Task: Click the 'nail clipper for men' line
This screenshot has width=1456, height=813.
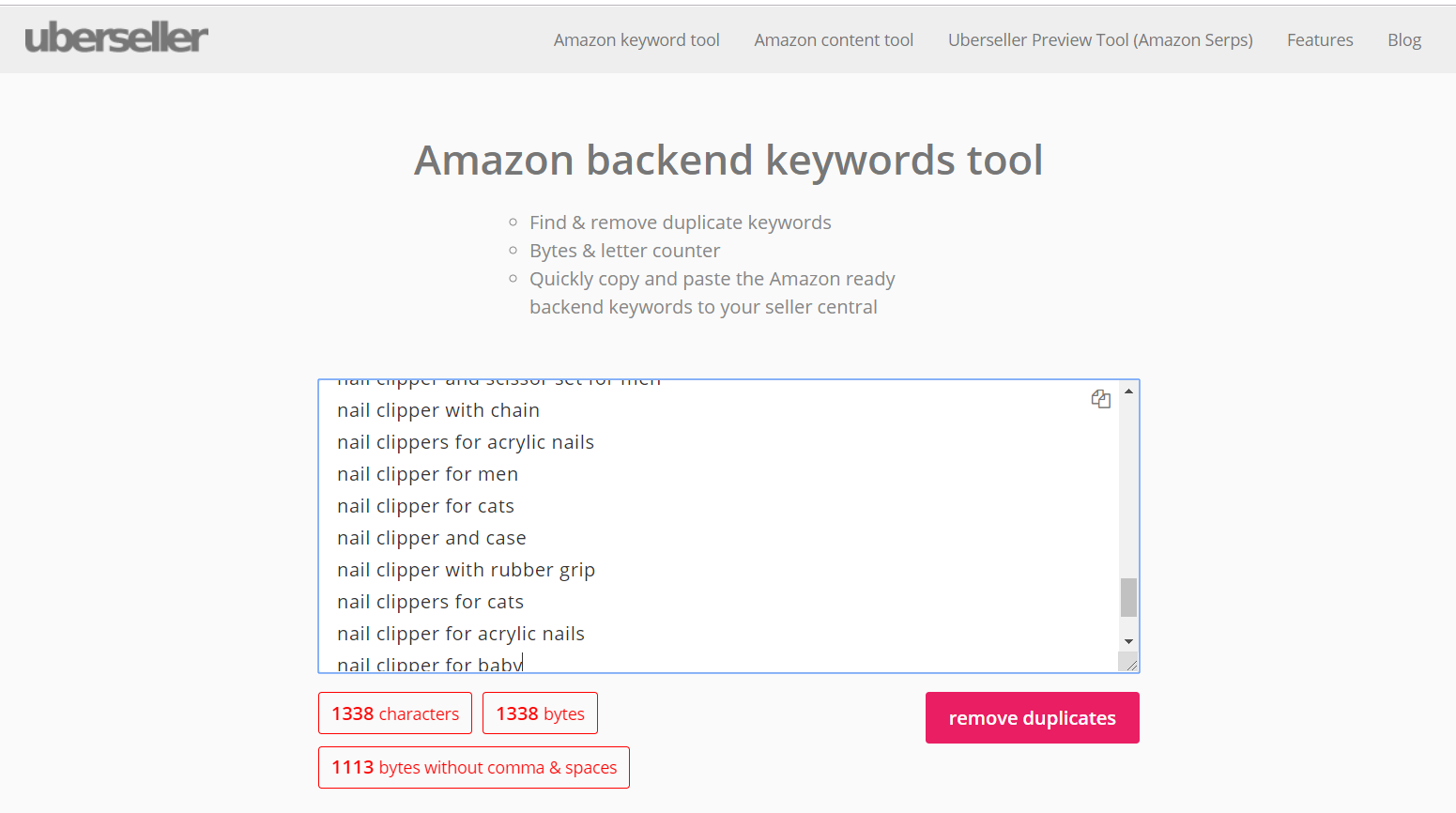Action: pos(428,474)
